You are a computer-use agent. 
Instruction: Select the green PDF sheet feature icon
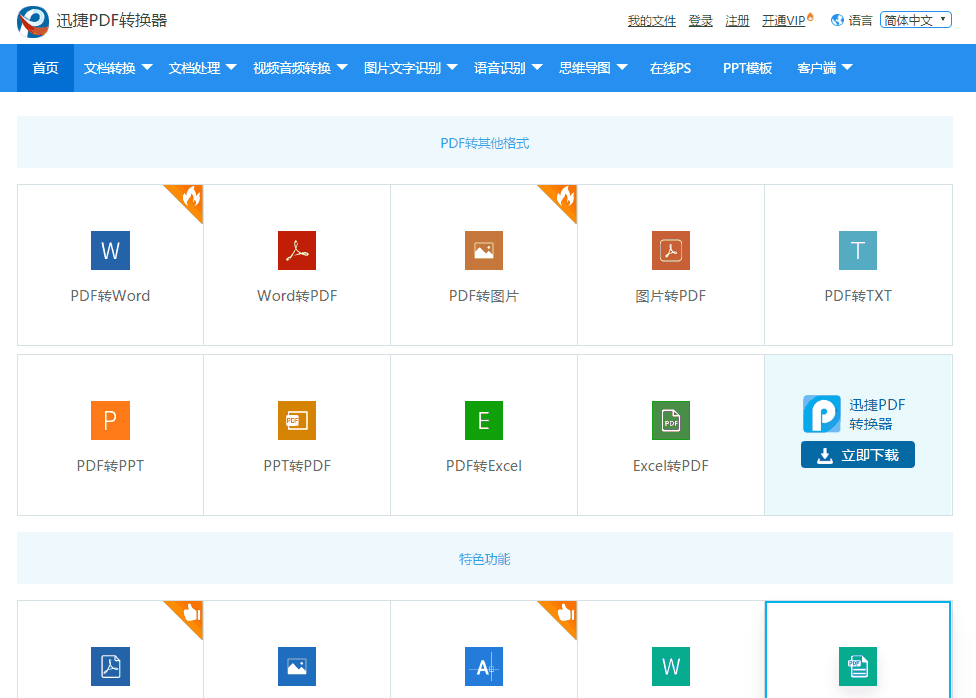pyautogui.click(x=858, y=666)
